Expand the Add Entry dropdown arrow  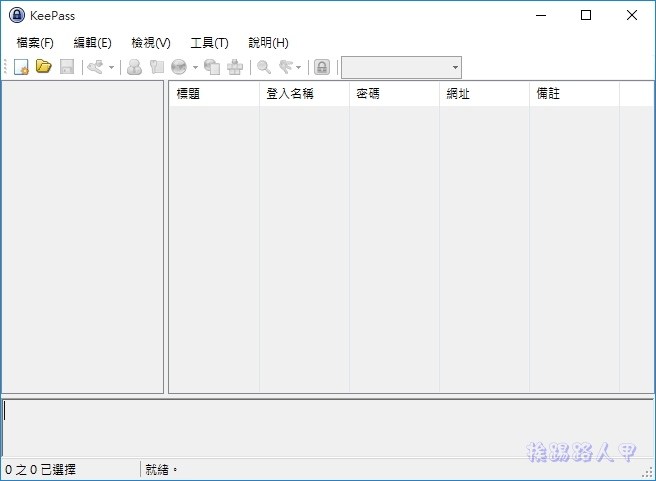(111, 67)
